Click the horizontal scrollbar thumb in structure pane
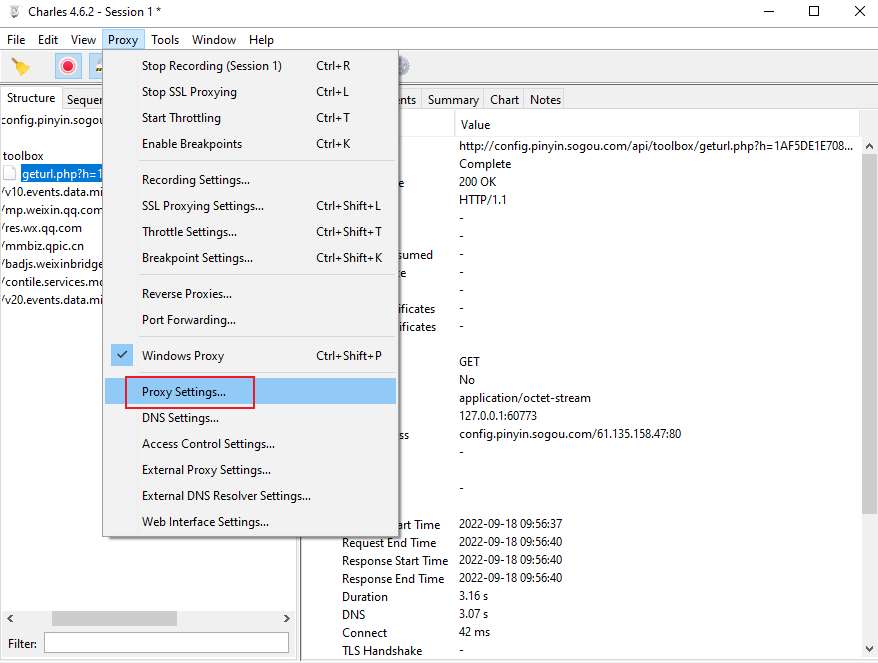The height and width of the screenshot is (663, 878). tap(114, 618)
